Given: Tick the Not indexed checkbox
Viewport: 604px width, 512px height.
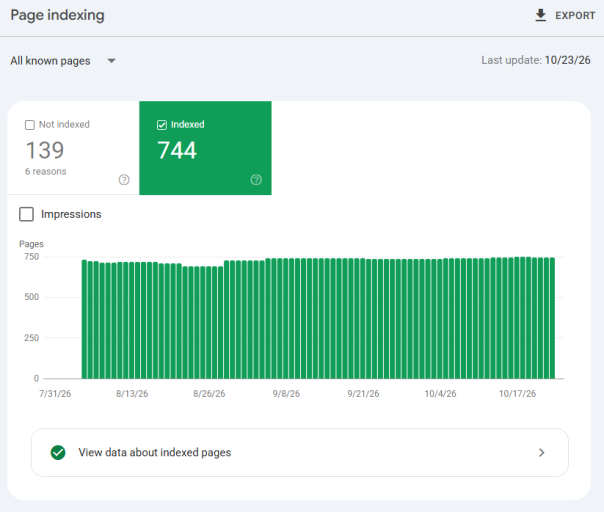Looking at the screenshot, I should point(30,125).
